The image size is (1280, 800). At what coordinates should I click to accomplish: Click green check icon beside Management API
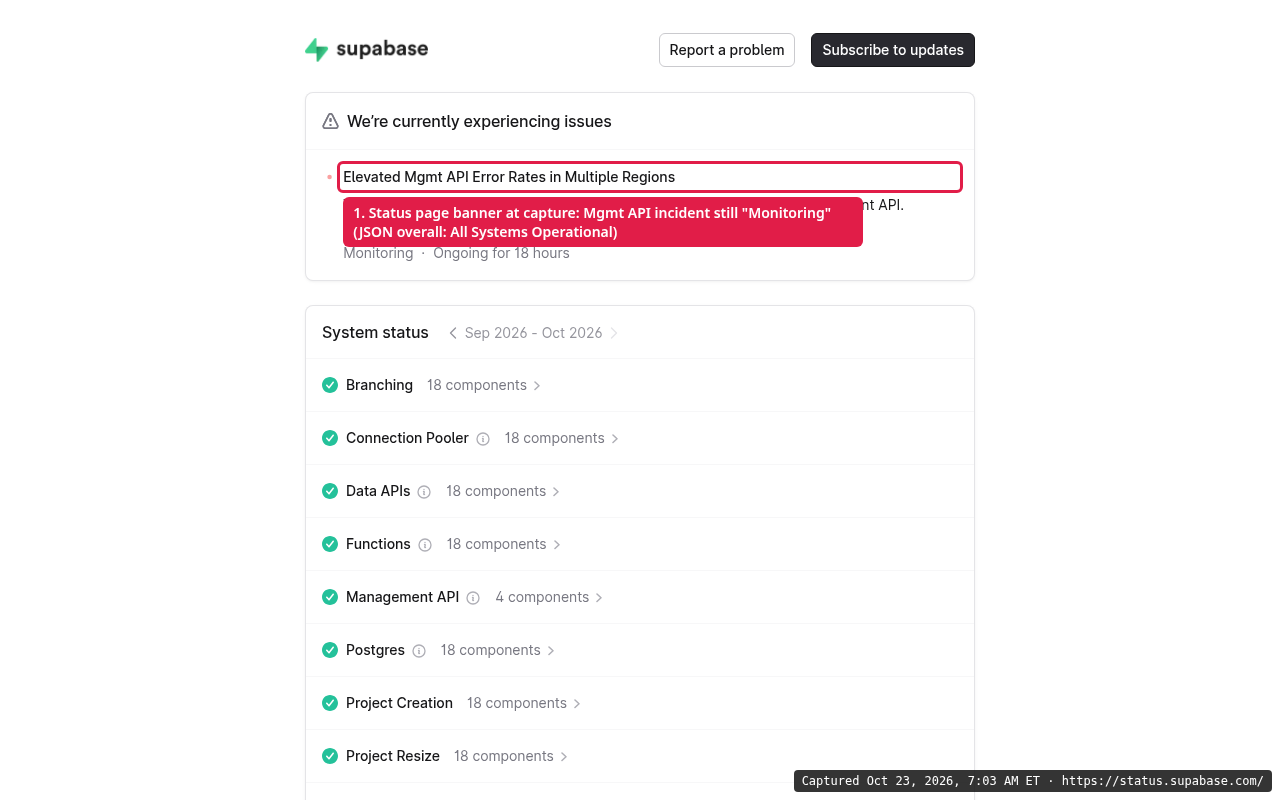[x=330, y=597]
